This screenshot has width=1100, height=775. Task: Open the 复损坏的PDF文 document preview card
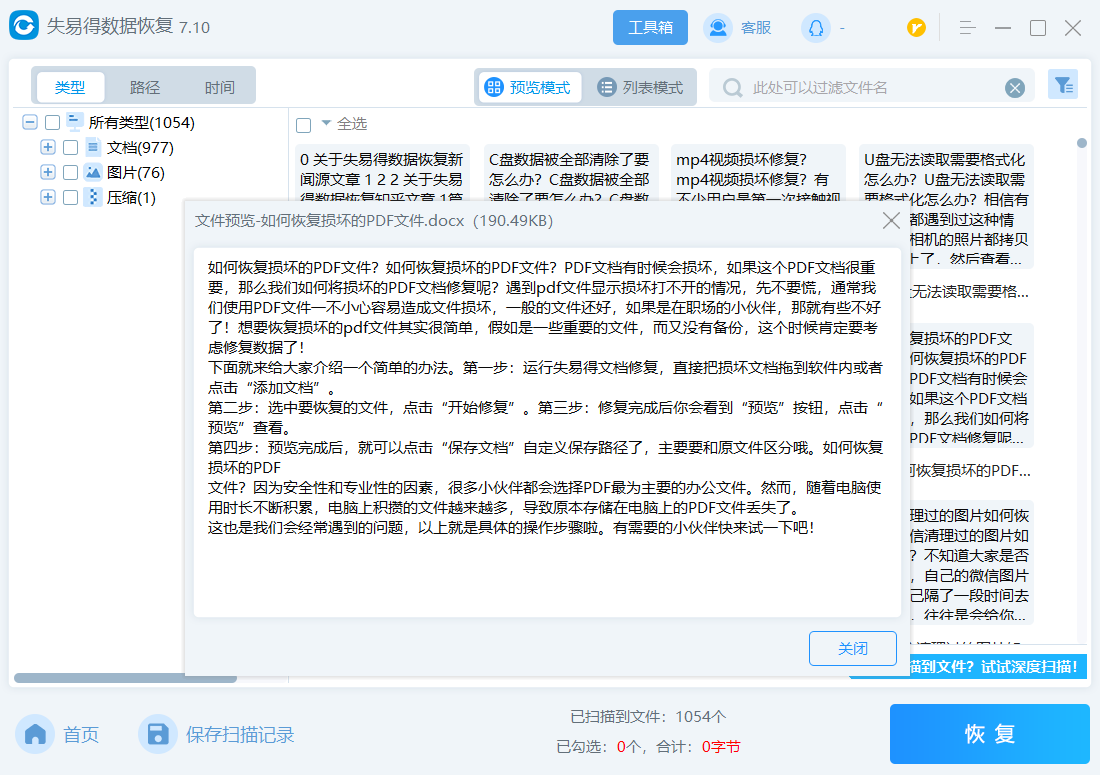tap(972, 385)
